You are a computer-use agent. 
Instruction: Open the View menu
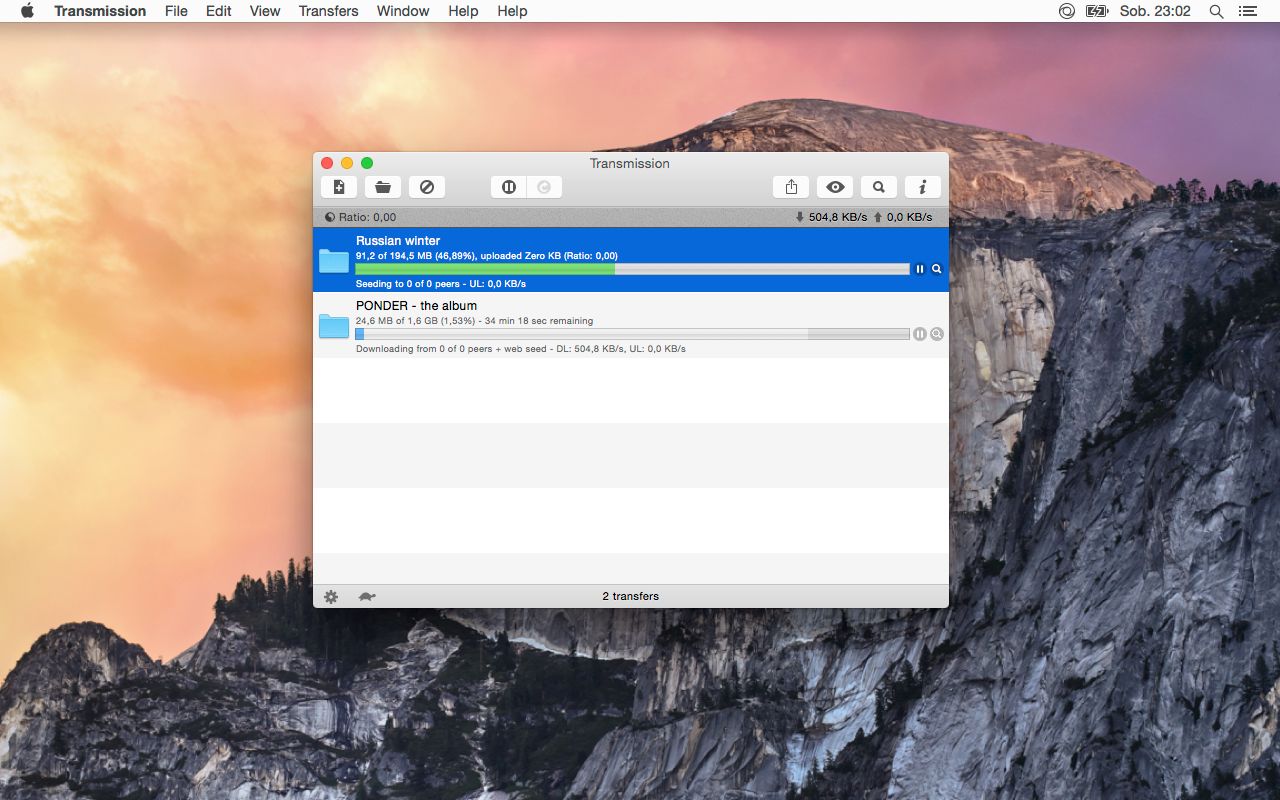(265, 11)
